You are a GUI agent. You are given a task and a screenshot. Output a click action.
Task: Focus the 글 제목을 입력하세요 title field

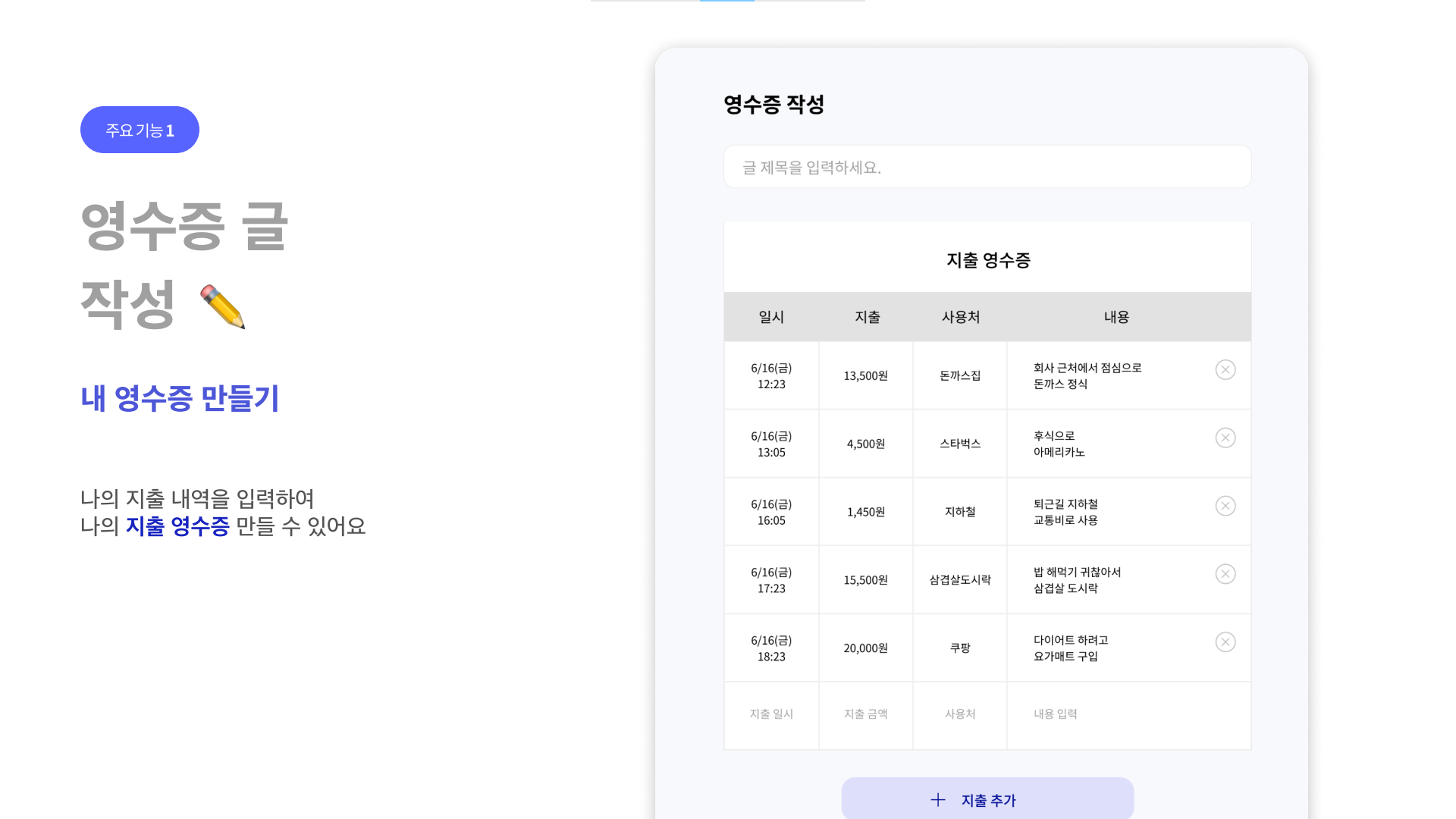point(987,166)
